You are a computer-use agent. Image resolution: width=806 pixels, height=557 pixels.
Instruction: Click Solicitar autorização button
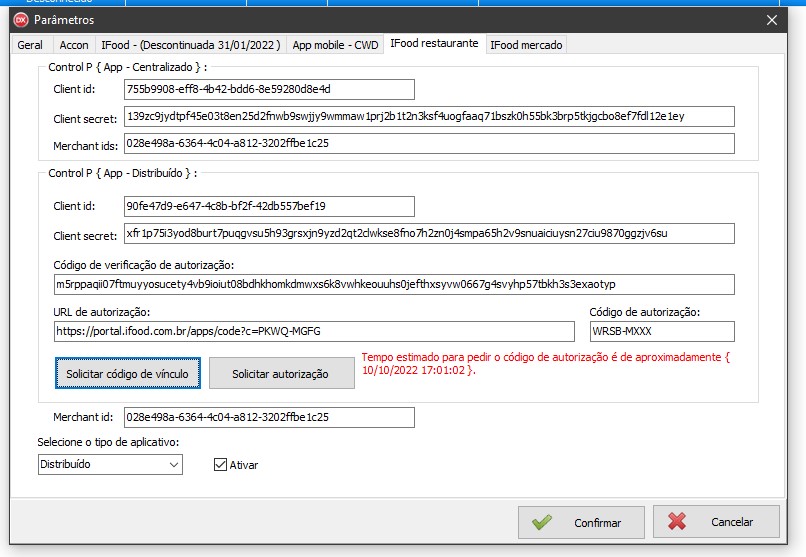pos(281,374)
